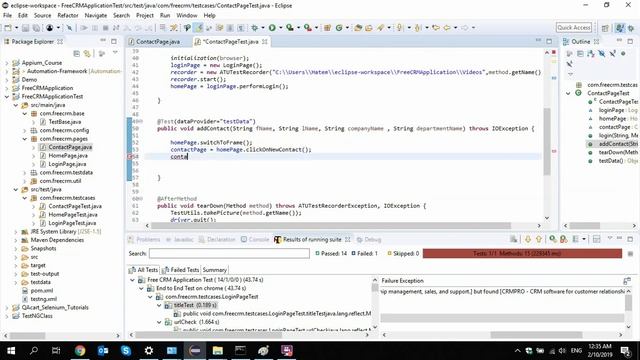The image size is (640, 360).
Task: Click the Quick Access field
Action: click(x=574, y=27)
